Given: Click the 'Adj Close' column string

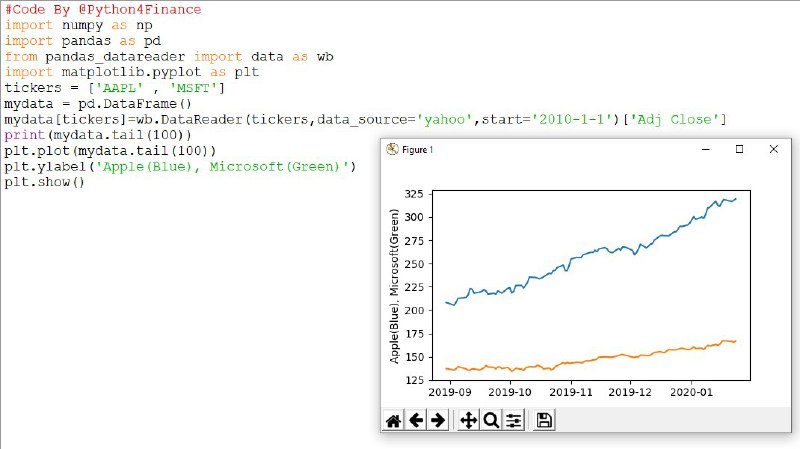Looking at the screenshot, I should tap(674, 119).
